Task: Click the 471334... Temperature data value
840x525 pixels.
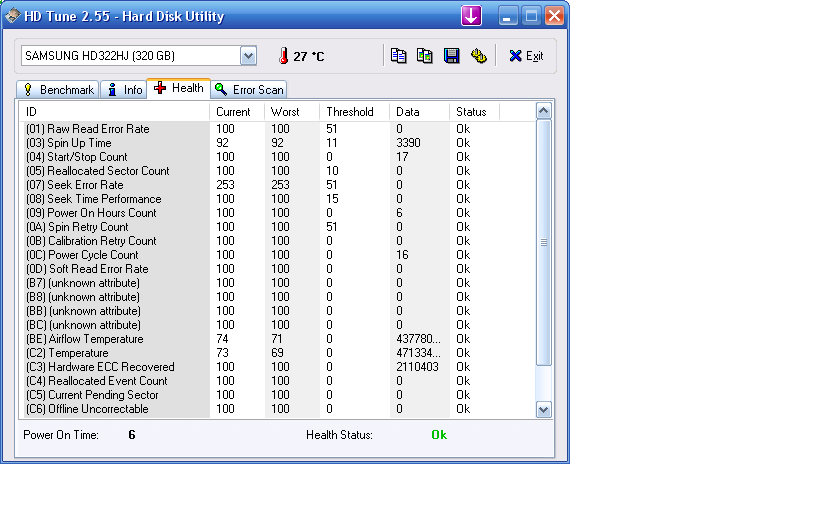Action: [x=418, y=352]
